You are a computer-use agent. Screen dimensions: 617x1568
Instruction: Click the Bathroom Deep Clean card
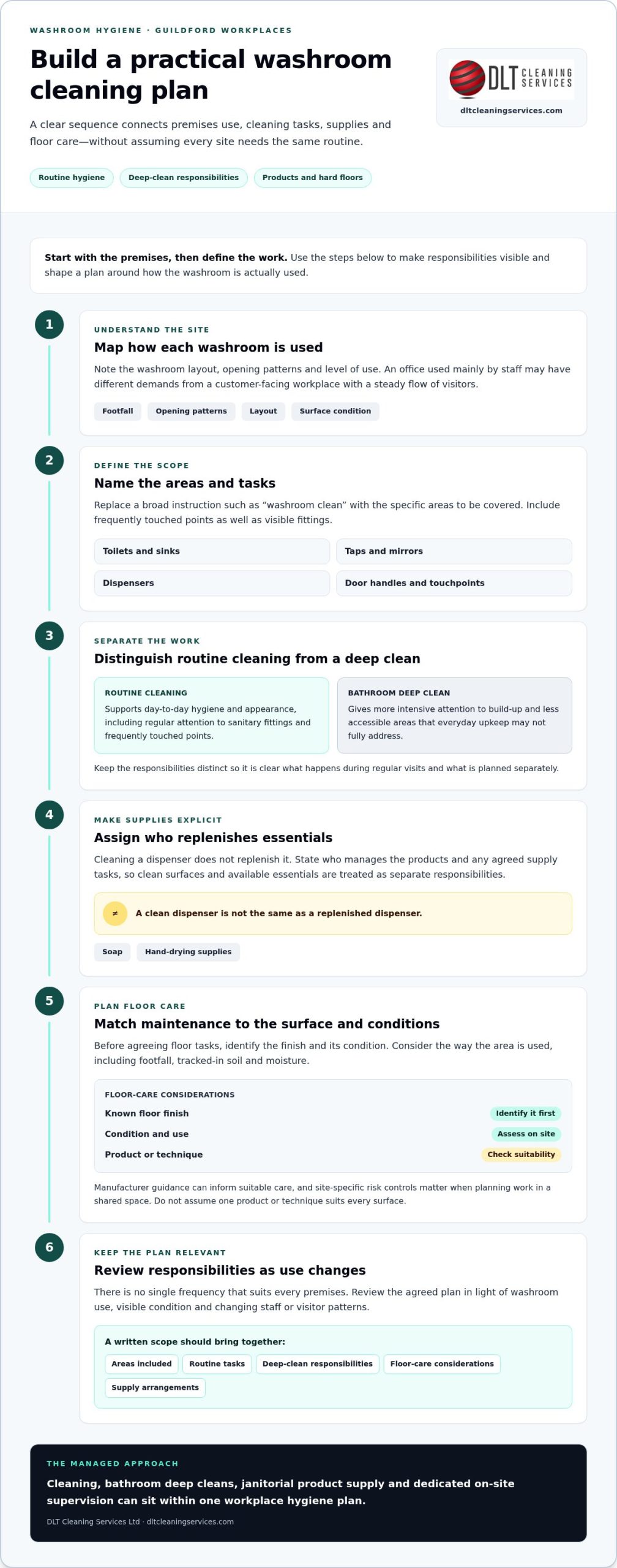[455, 715]
